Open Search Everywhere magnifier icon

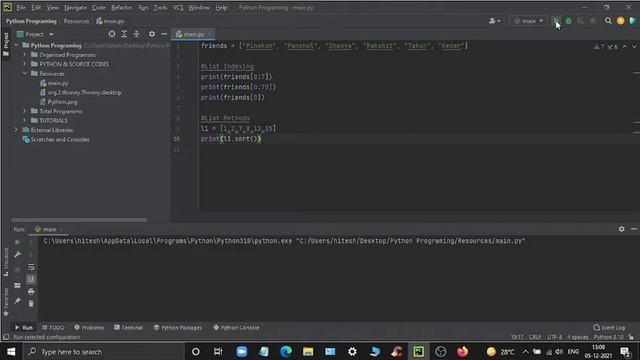608,21
